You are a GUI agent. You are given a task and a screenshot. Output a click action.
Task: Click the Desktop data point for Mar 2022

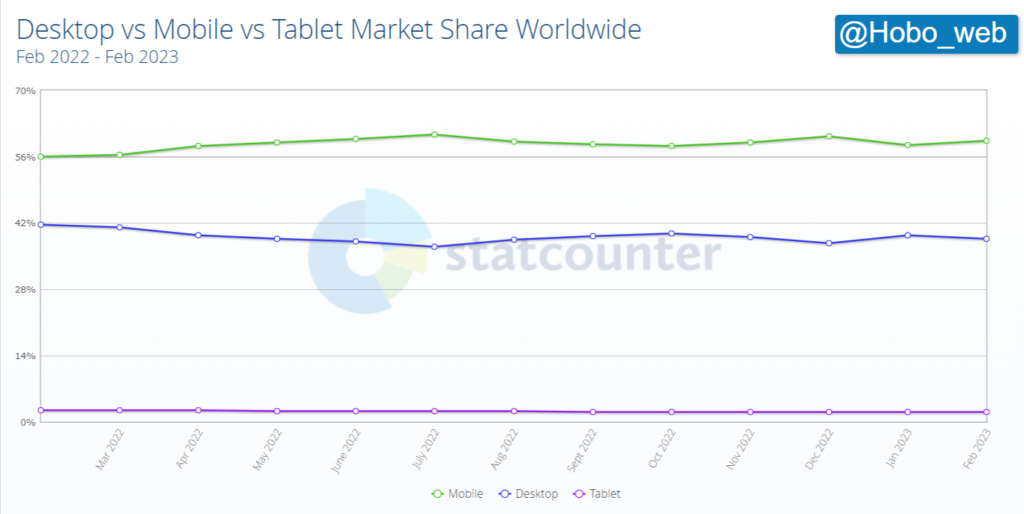tap(120, 227)
